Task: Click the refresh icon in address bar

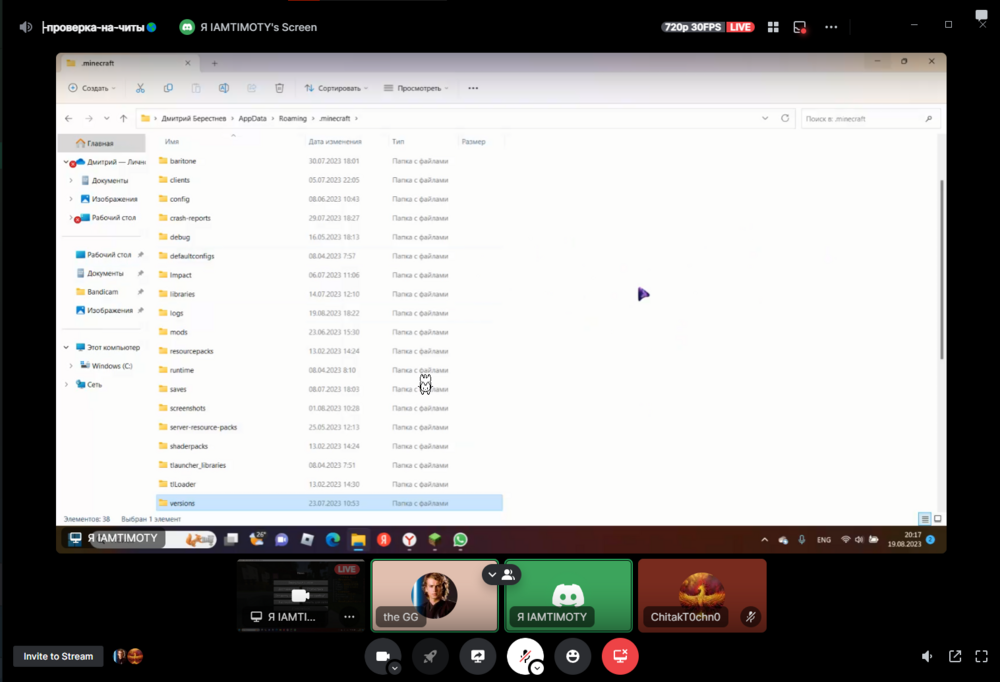Action: point(785,118)
